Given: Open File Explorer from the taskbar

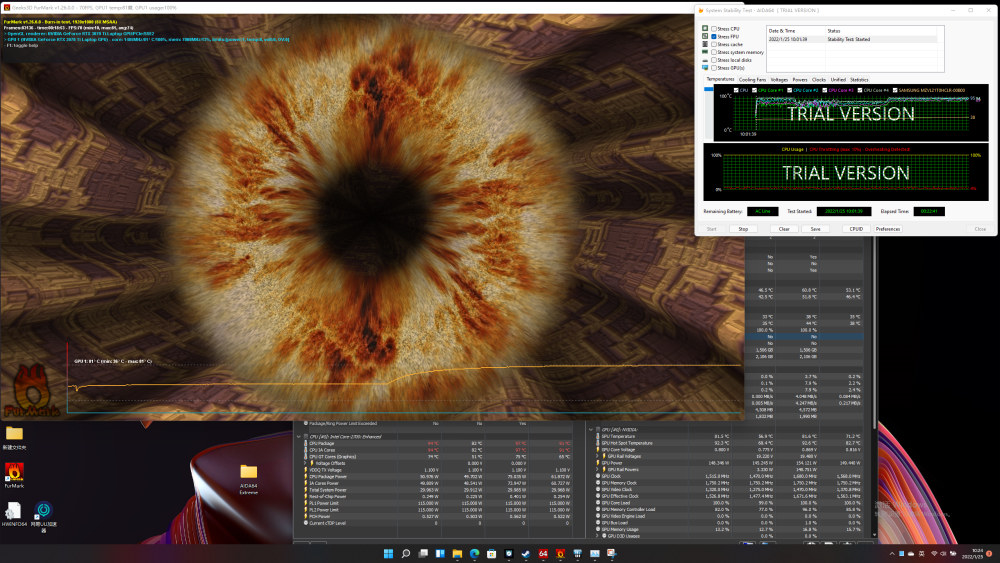Looking at the screenshot, I should pyautogui.click(x=457, y=553).
